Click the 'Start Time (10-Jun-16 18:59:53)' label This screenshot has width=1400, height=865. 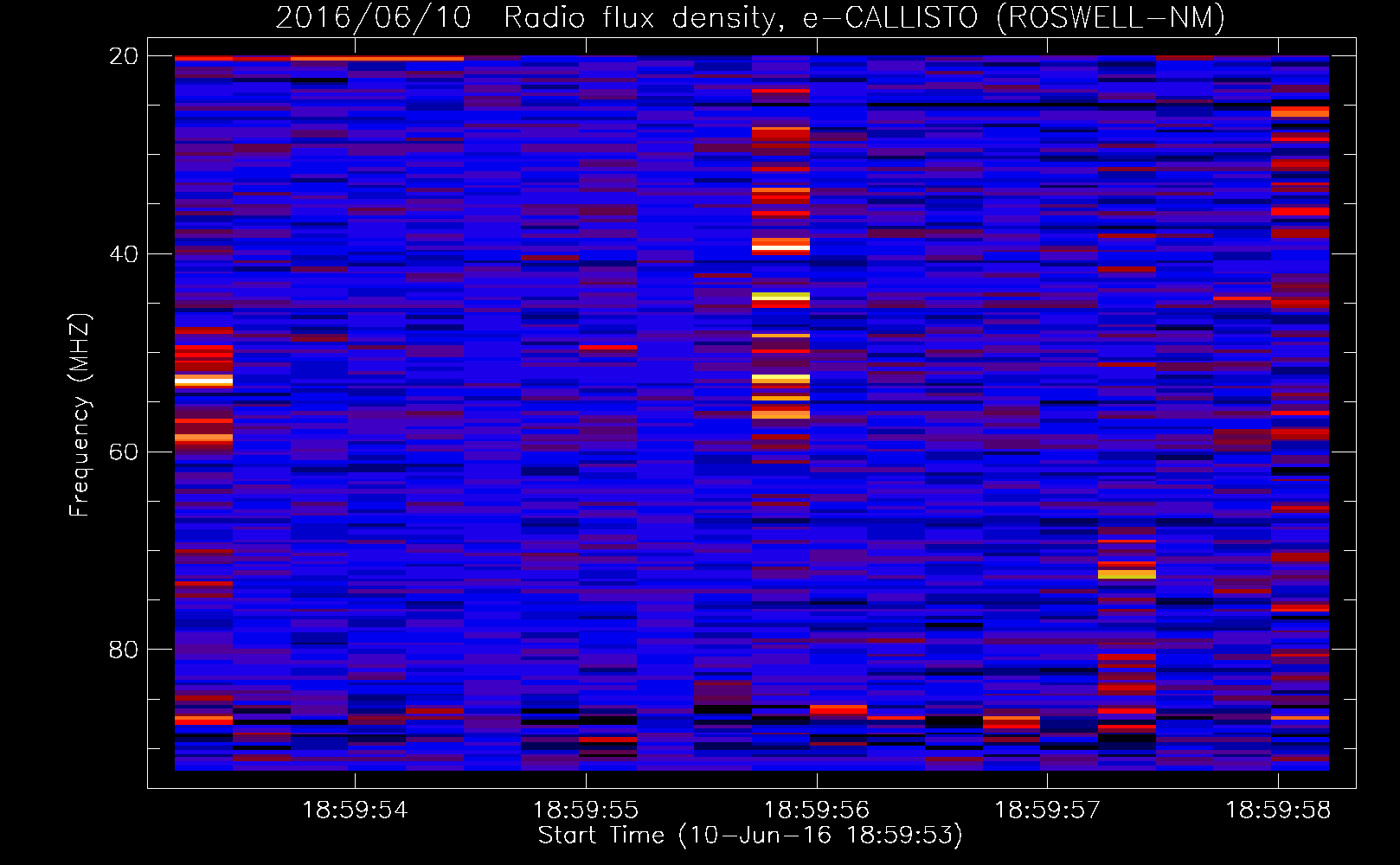(x=750, y=836)
